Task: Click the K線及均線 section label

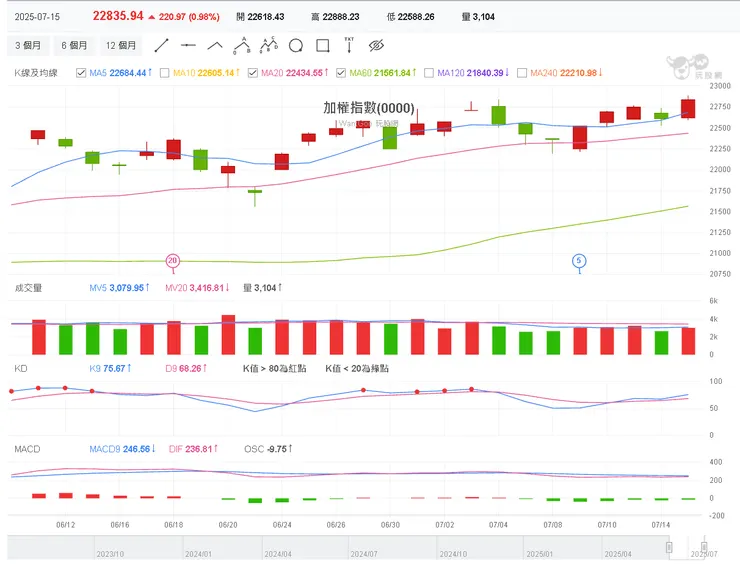Action: coord(36,73)
